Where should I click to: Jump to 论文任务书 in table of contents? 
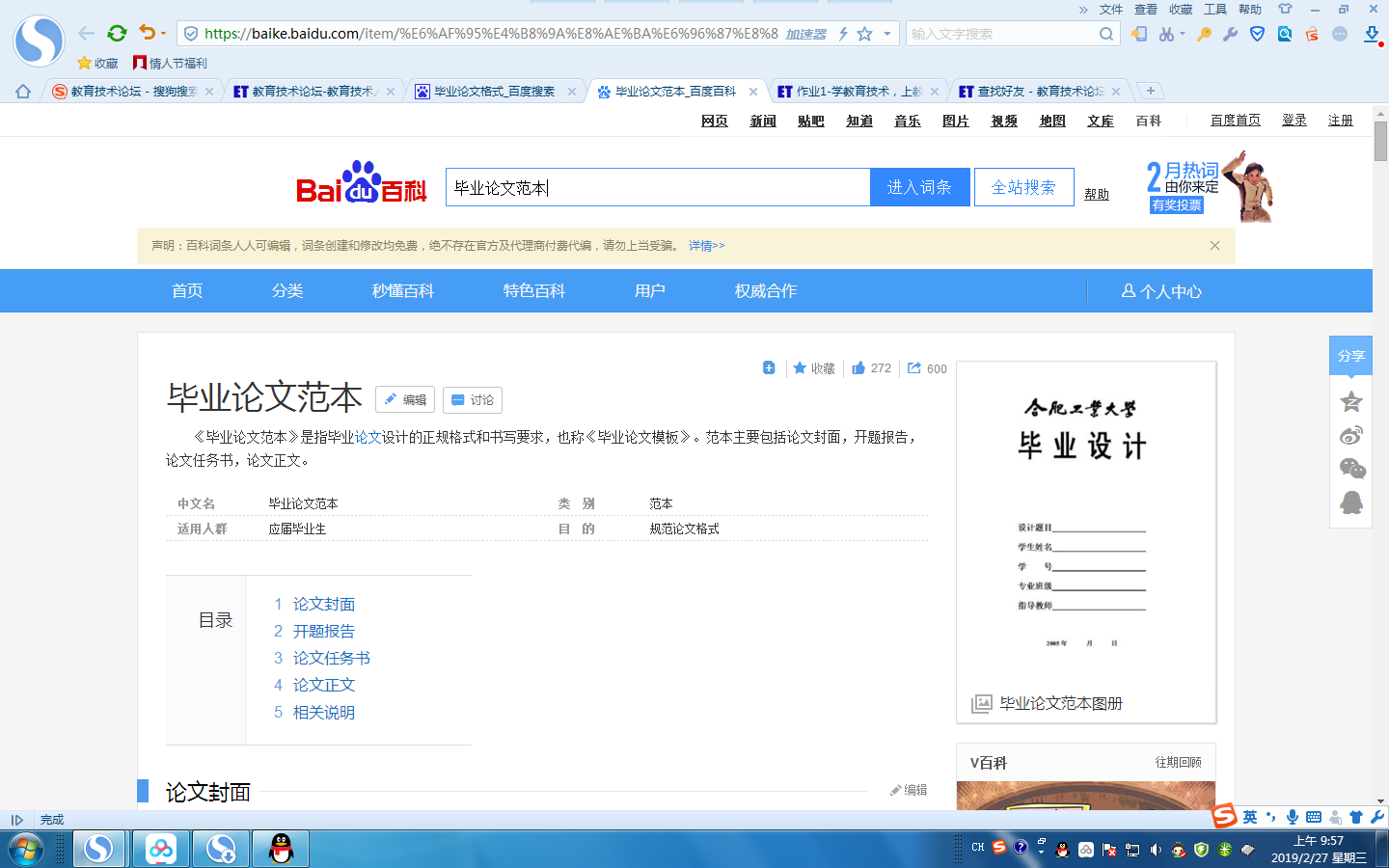(x=332, y=658)
